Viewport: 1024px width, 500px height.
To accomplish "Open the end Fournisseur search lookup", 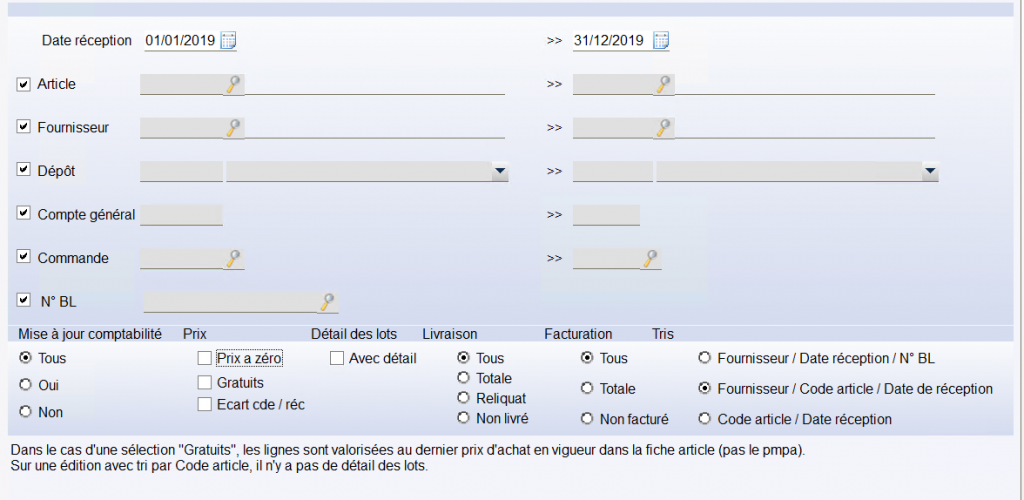I will point(664,128).
